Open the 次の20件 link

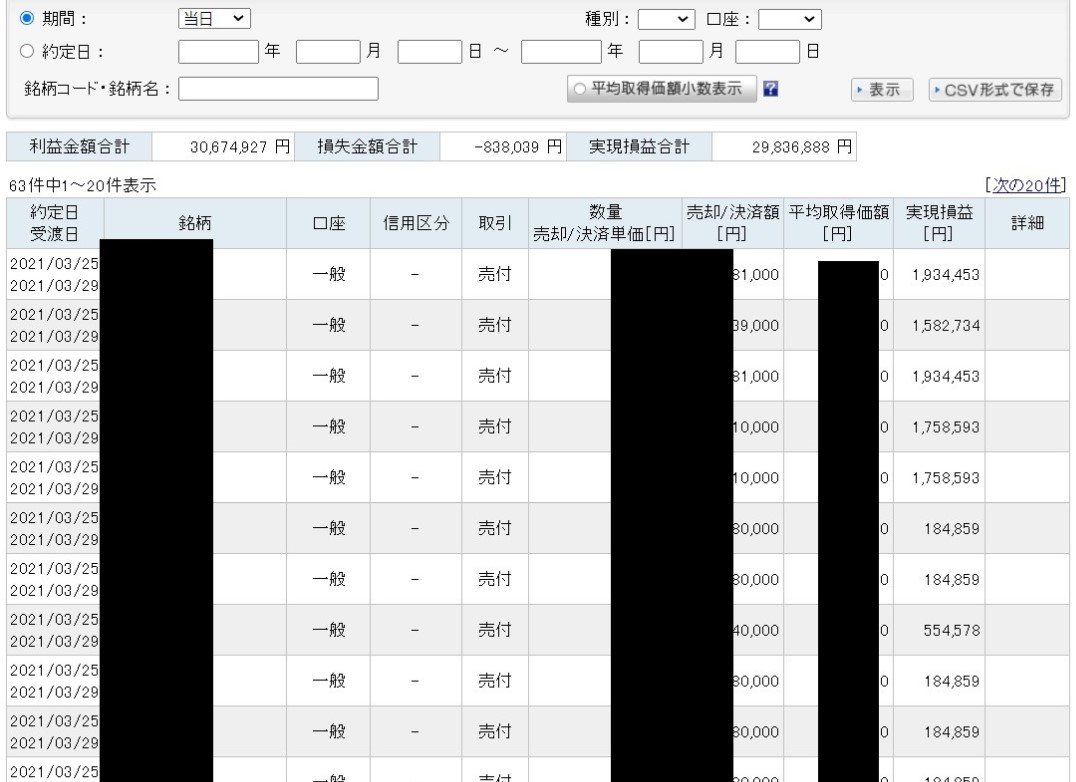tap(1026, 185)
